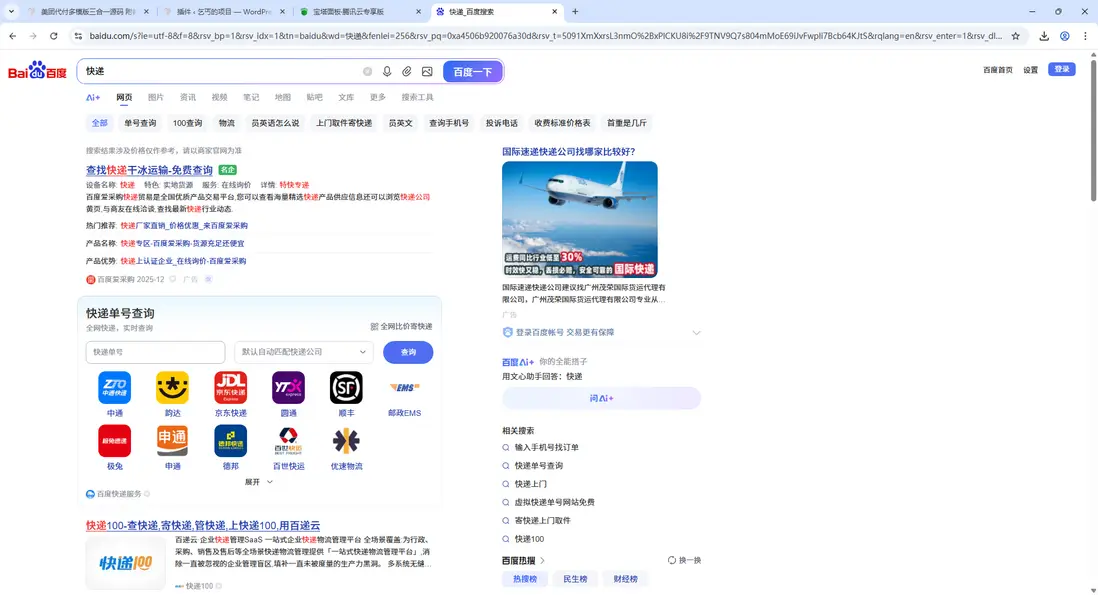Viewport: 1098px width, 595px height.
Task: Select the 全部 filter chip
Action: [x=99, y=123]
